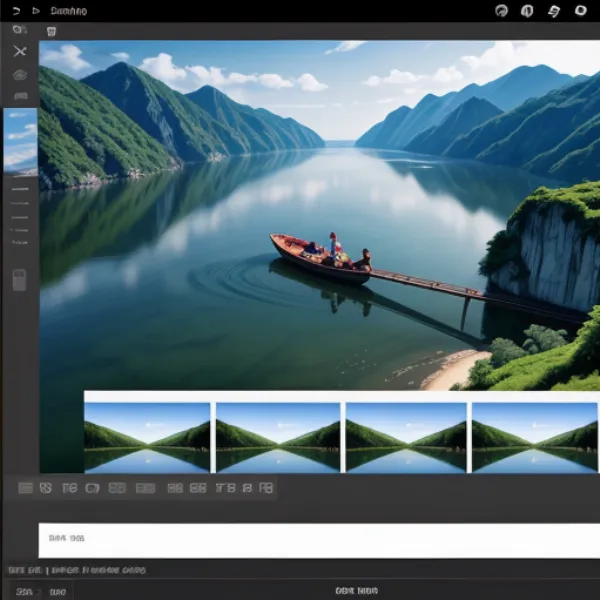
Task: Click the third icon at top right
Action: click(554, 11)
